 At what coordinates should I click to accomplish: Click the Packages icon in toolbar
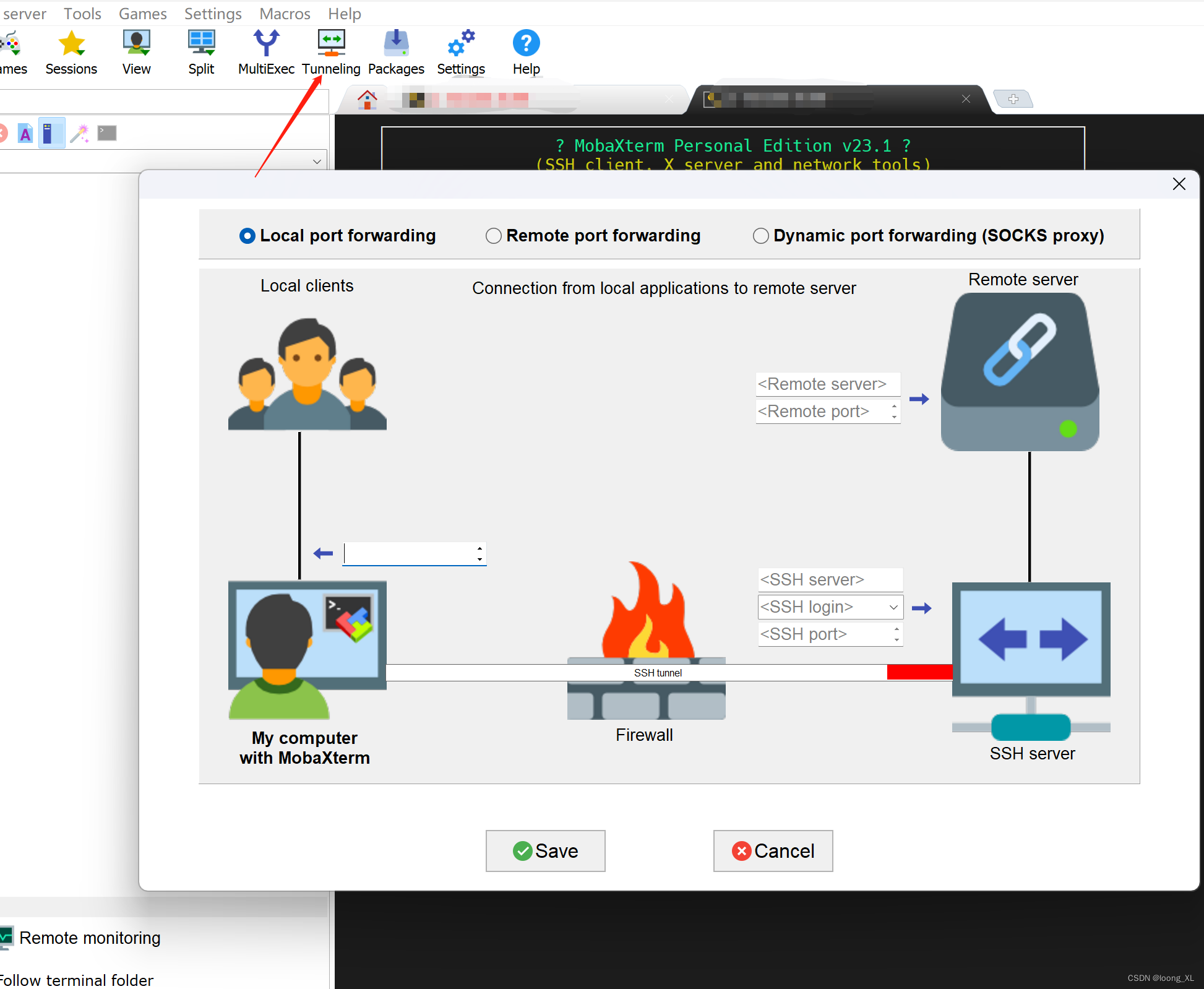[396, 44]
